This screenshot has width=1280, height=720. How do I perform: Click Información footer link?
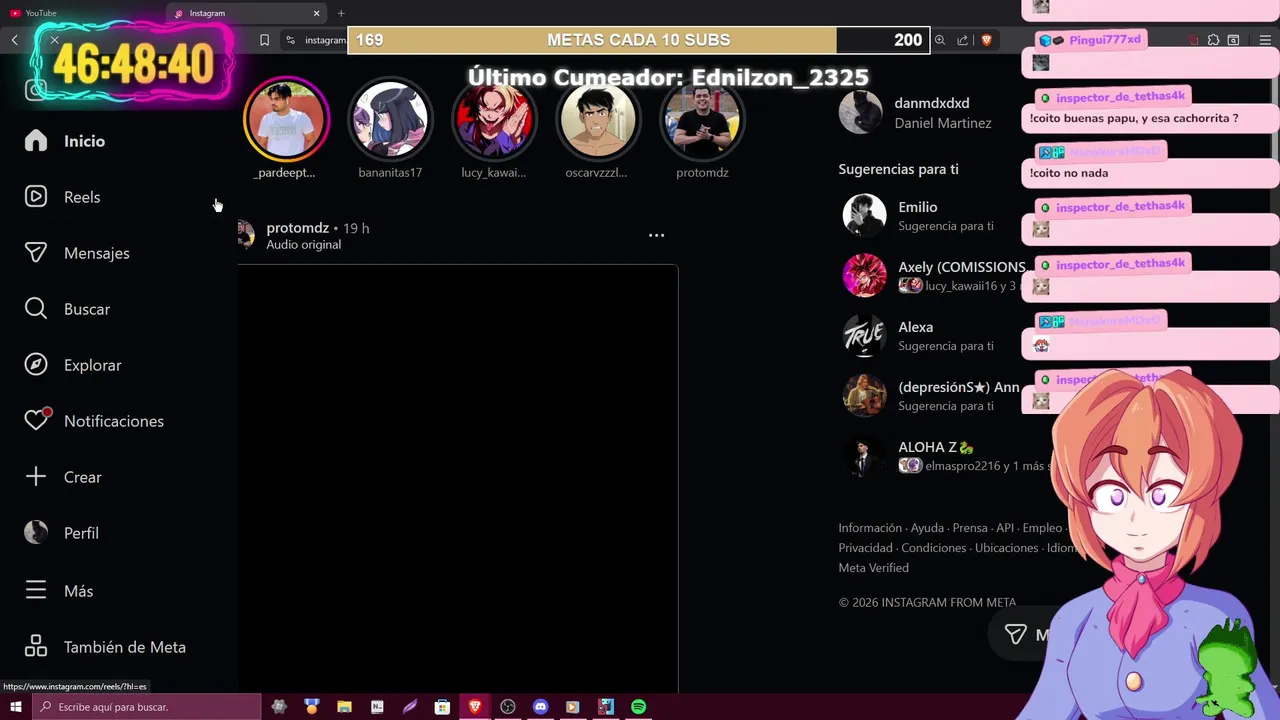click(x=870, y=528)
